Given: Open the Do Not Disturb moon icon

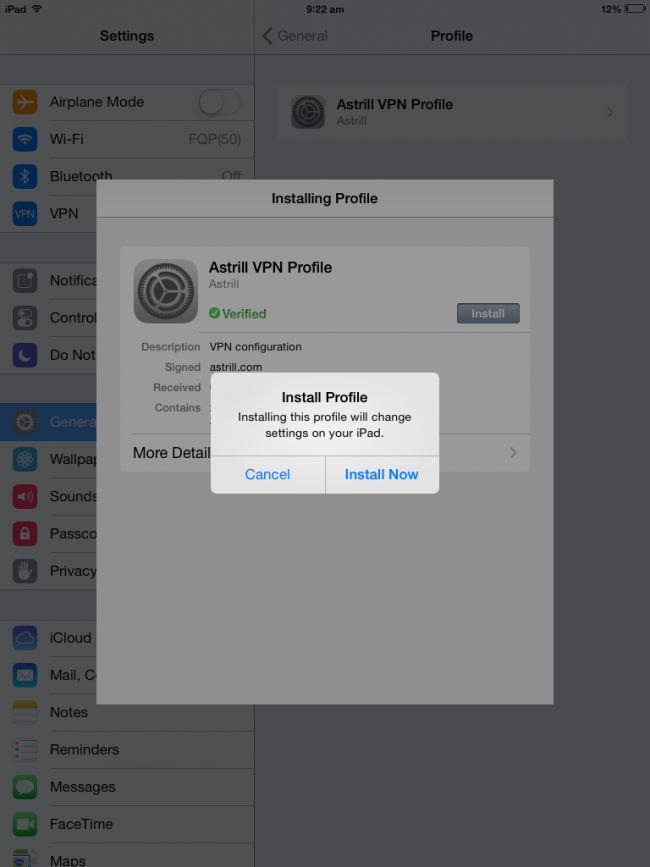Looking at the screenshot, I should coord(25,355).
